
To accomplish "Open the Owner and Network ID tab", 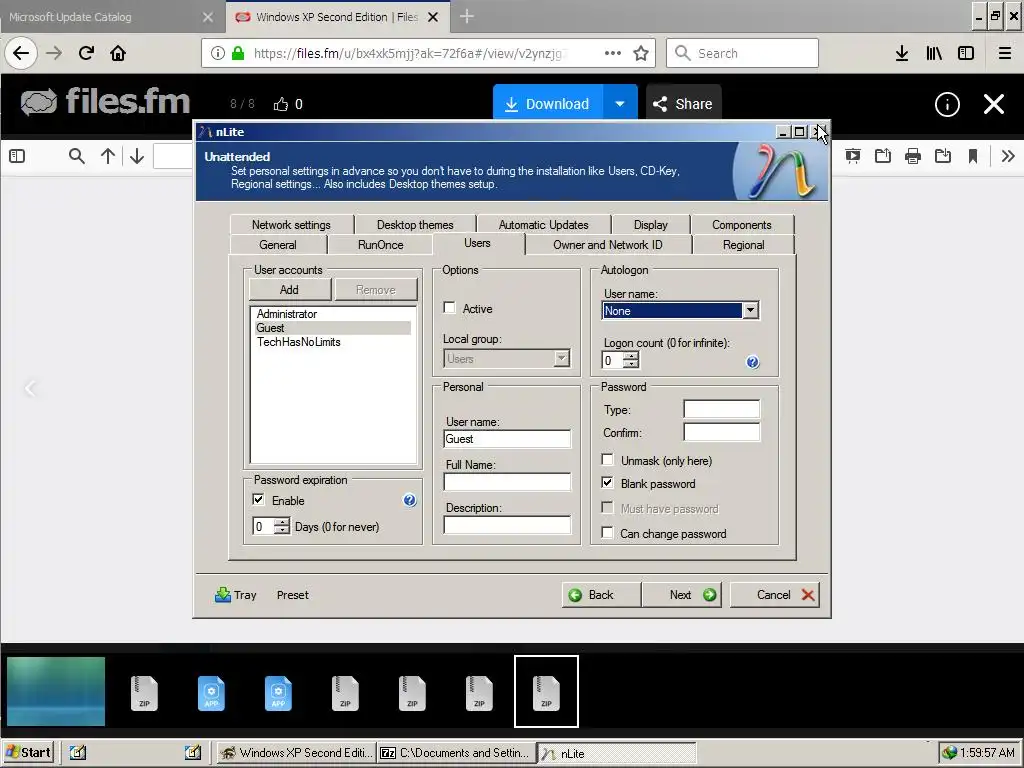I will point(608,245).
